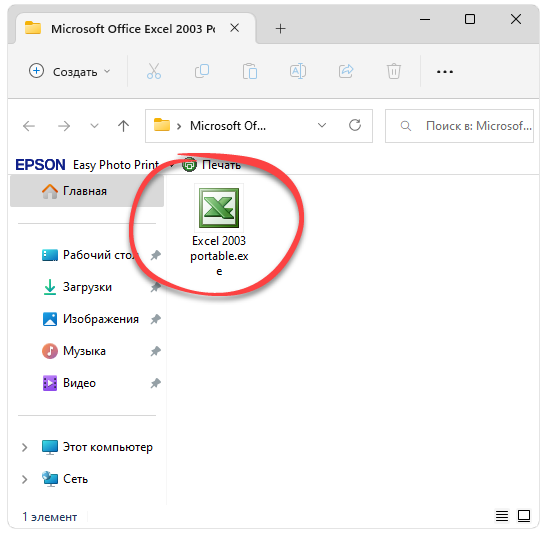
Task: Click the Copy icon in toolbar
Action: (202, 71)
